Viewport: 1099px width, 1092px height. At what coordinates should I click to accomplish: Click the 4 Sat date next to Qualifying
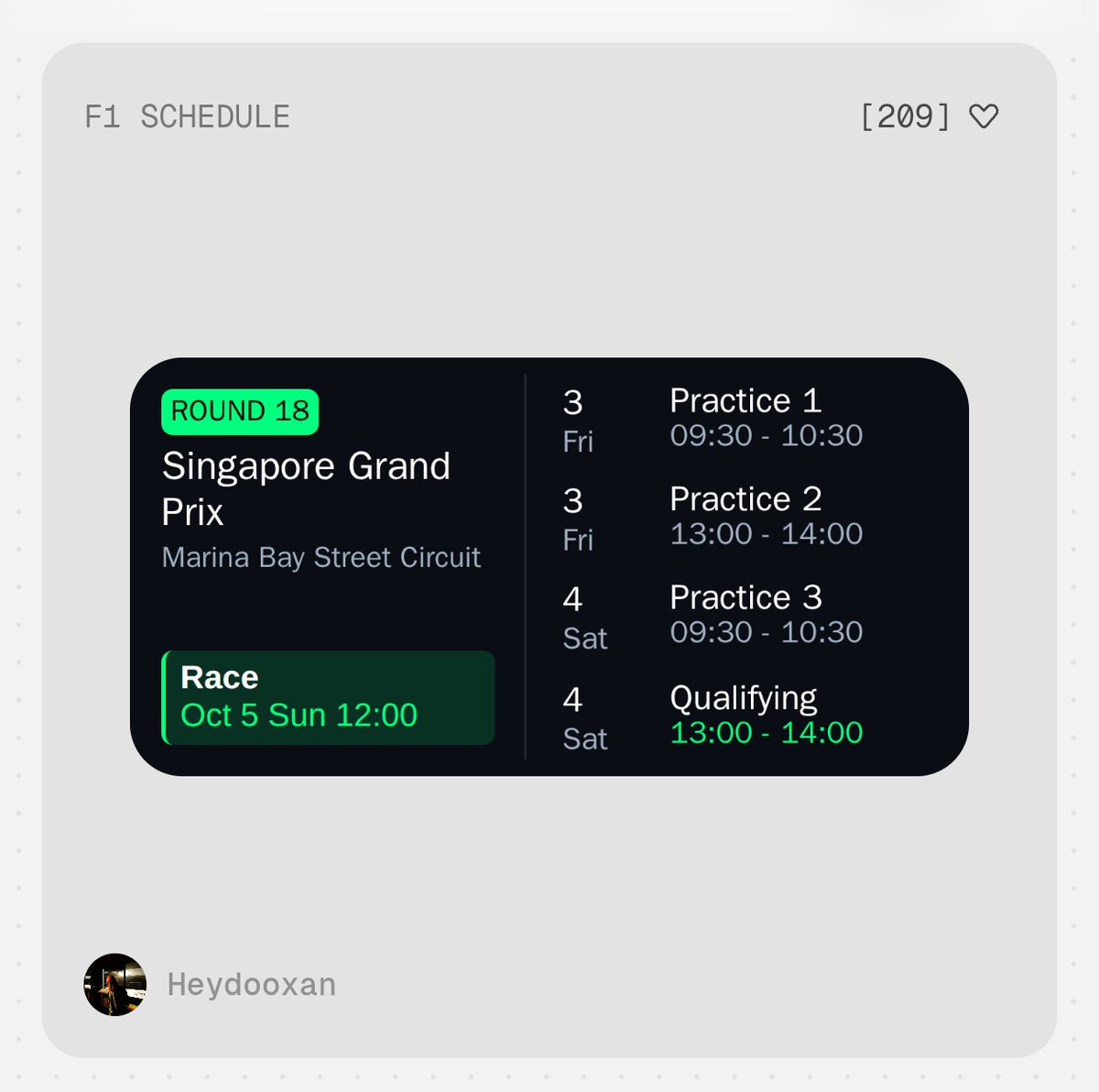pos(583,718)
